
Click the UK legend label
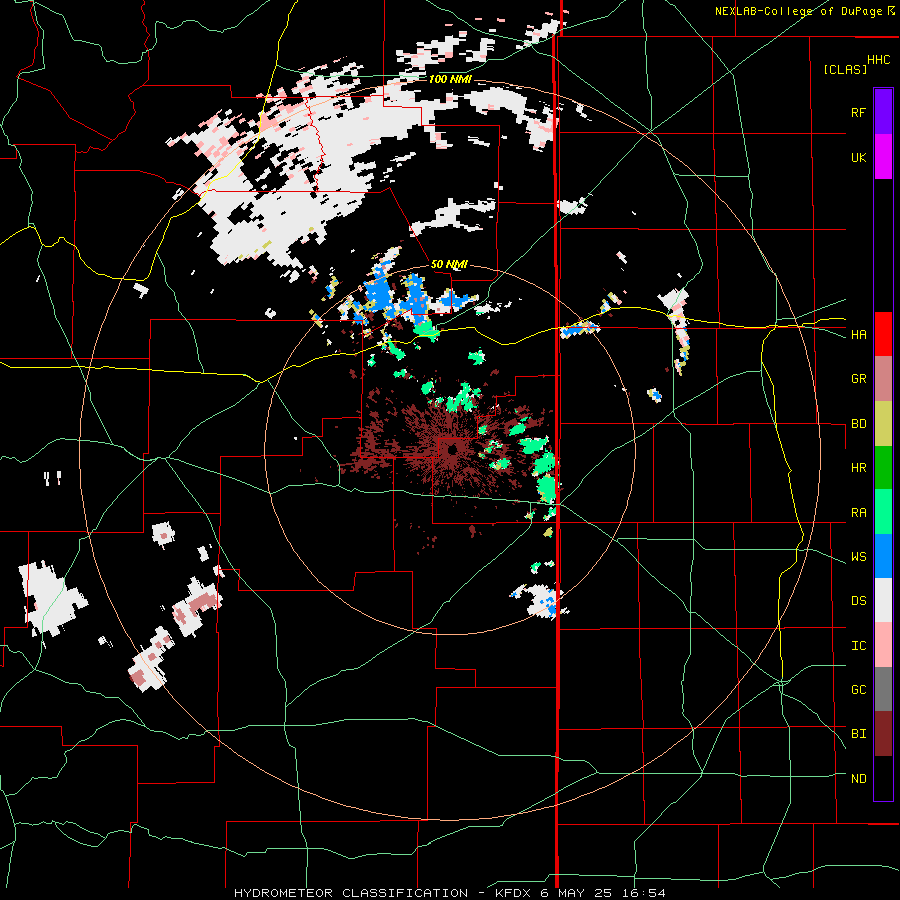tap(858, 157)
